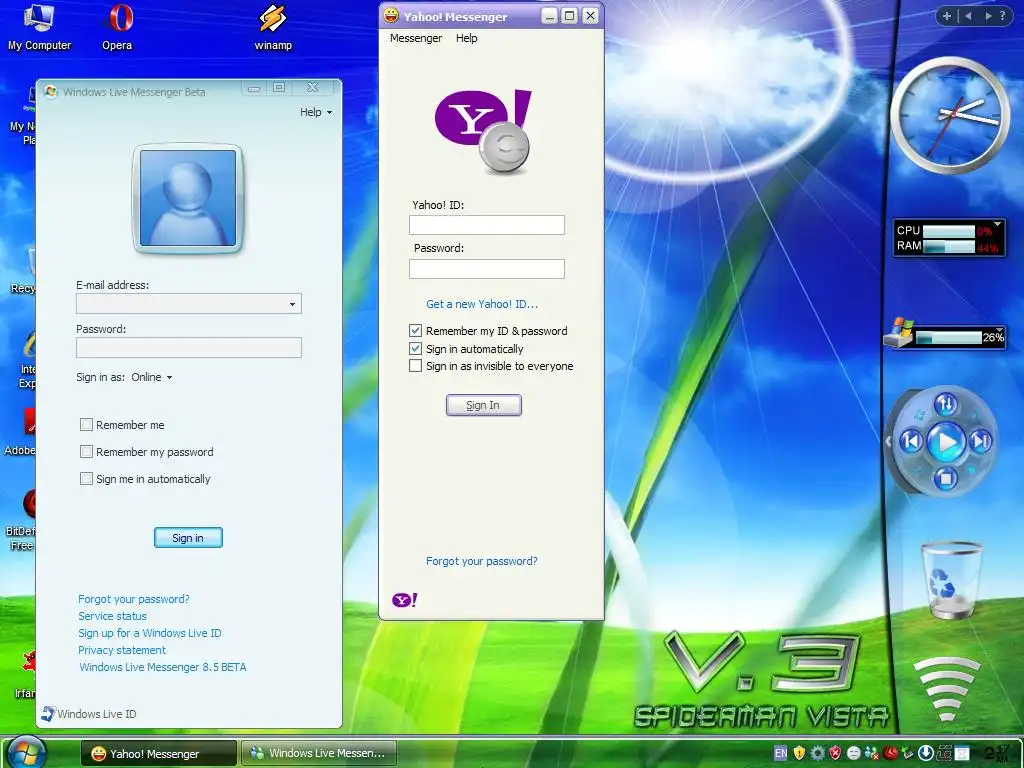Click the sidebar recycle bin gadget
Image resolution: width=1024 pixels, height=768 pixels.
pyautogui.click(x=950, y=580)
